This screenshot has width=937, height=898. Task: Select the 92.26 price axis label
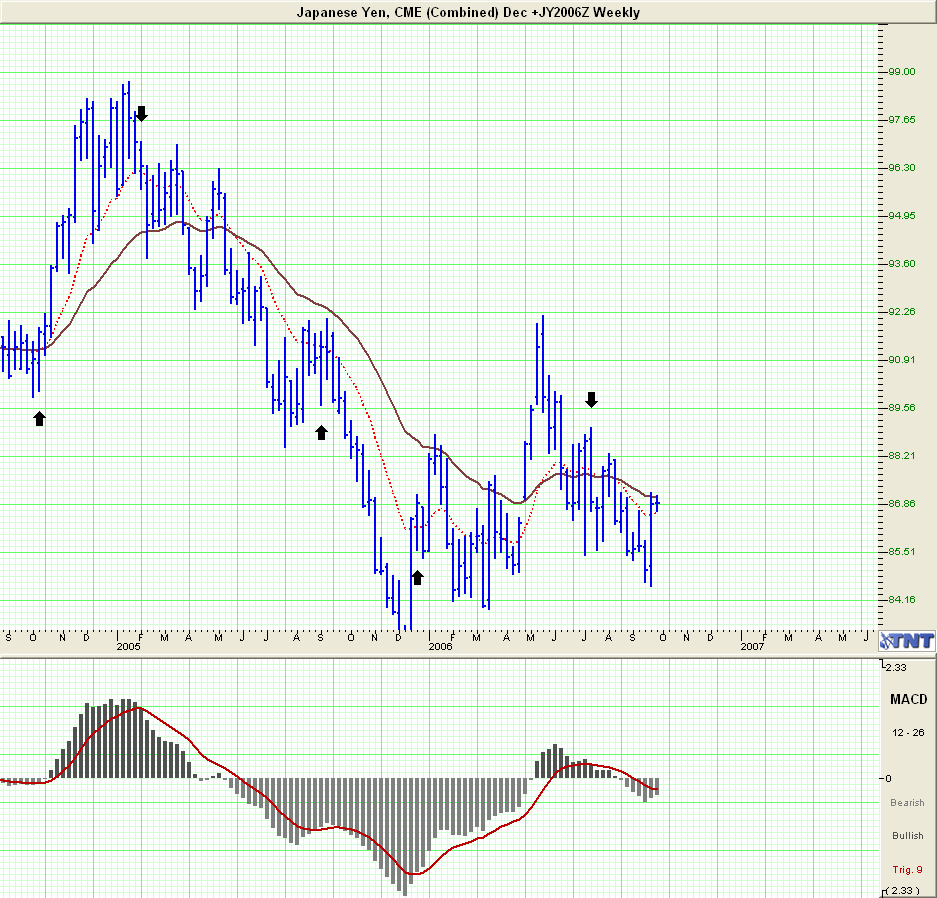[902, 312]
